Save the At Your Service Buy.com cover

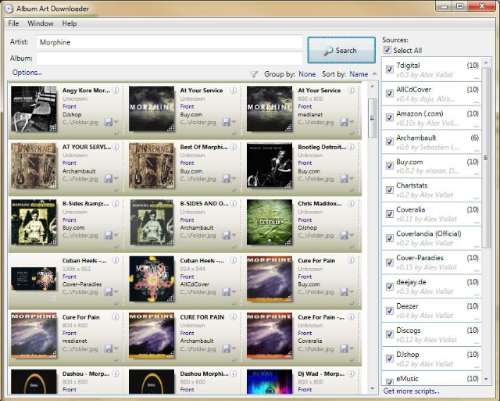(x=226, y=122)
